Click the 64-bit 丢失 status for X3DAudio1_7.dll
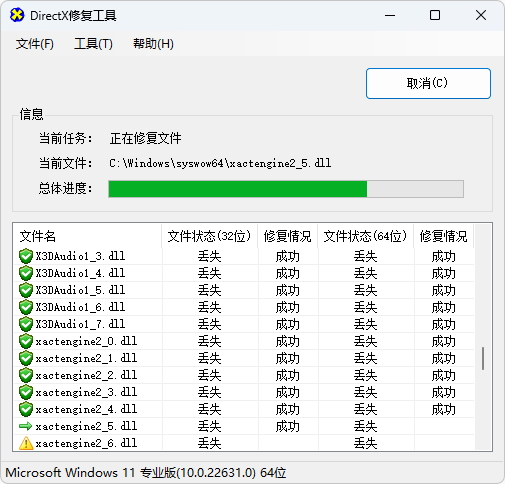The width and height of the screenshot is (505, 484). tap(365, 325)
